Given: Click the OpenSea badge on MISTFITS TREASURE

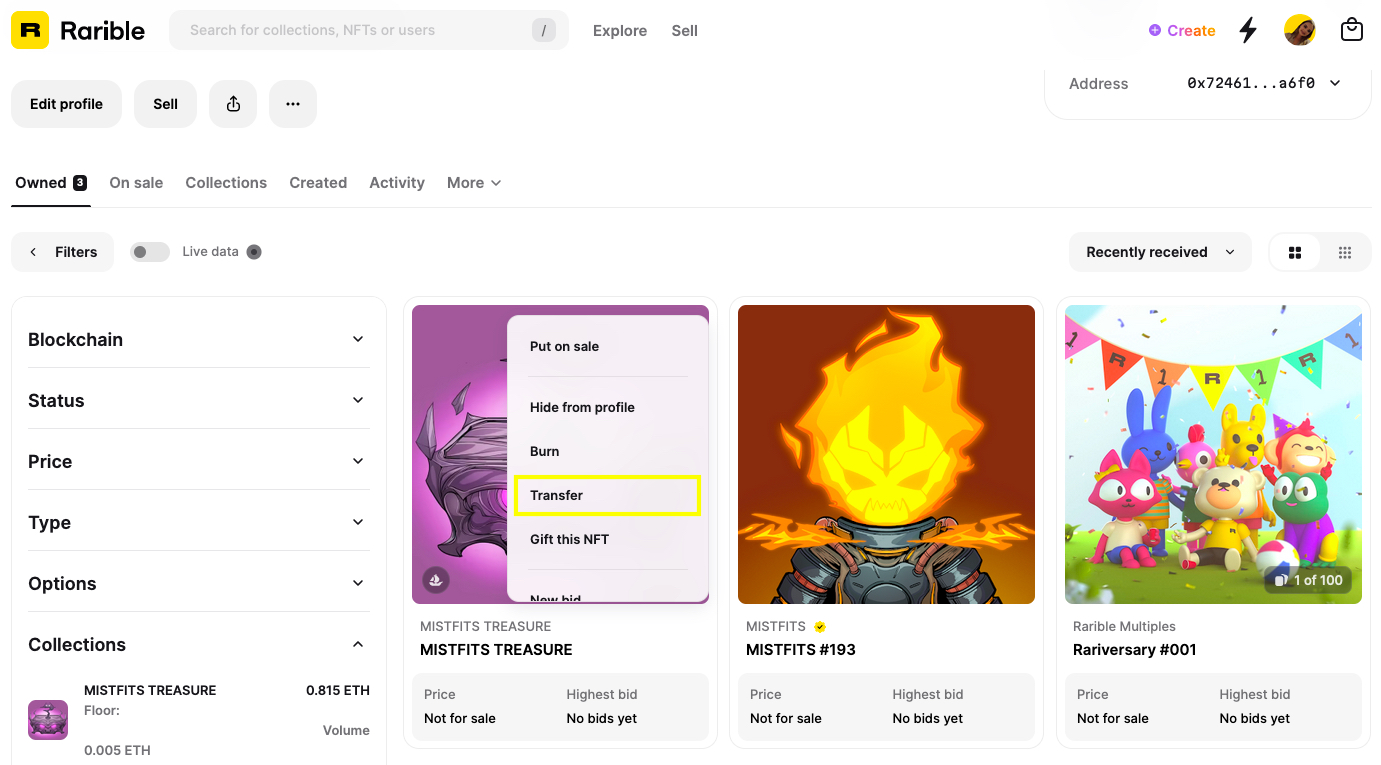Looking at the screenshot, I should click(x=435, y=580).
